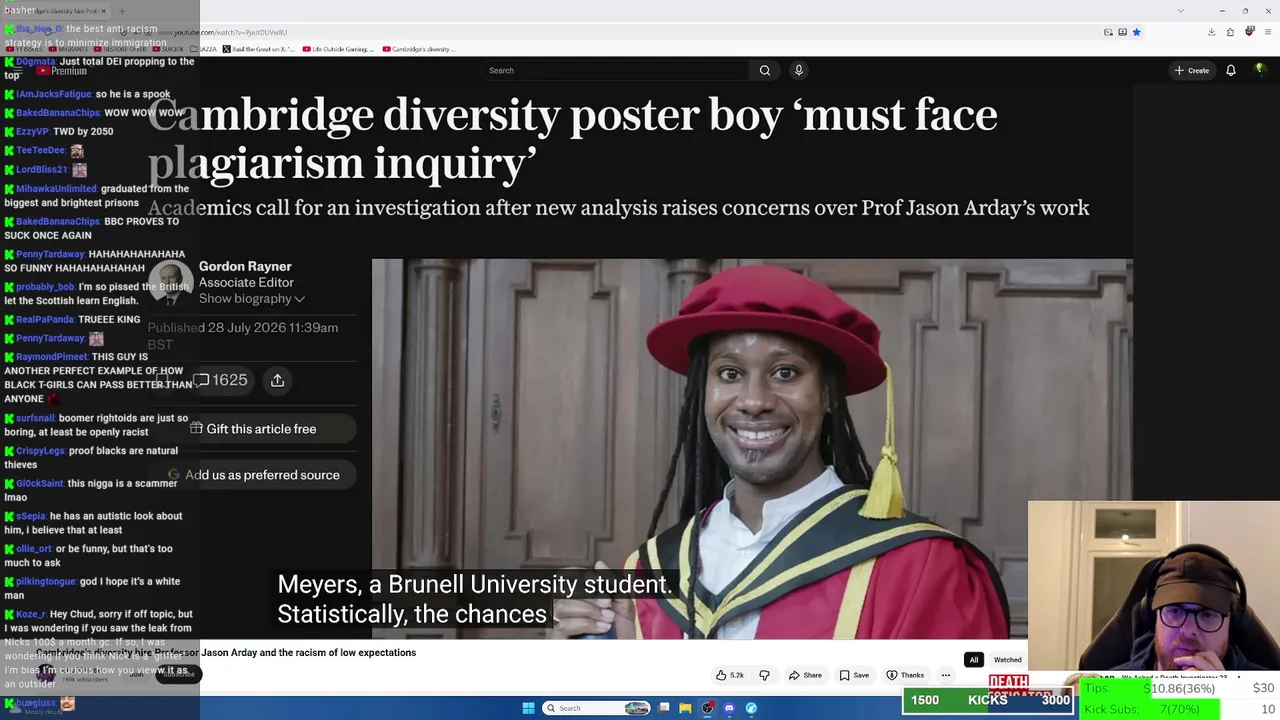This screenshot has width=1280, height=720.
Task: Activate voice search microphone icon
Action: pos(798,70)
